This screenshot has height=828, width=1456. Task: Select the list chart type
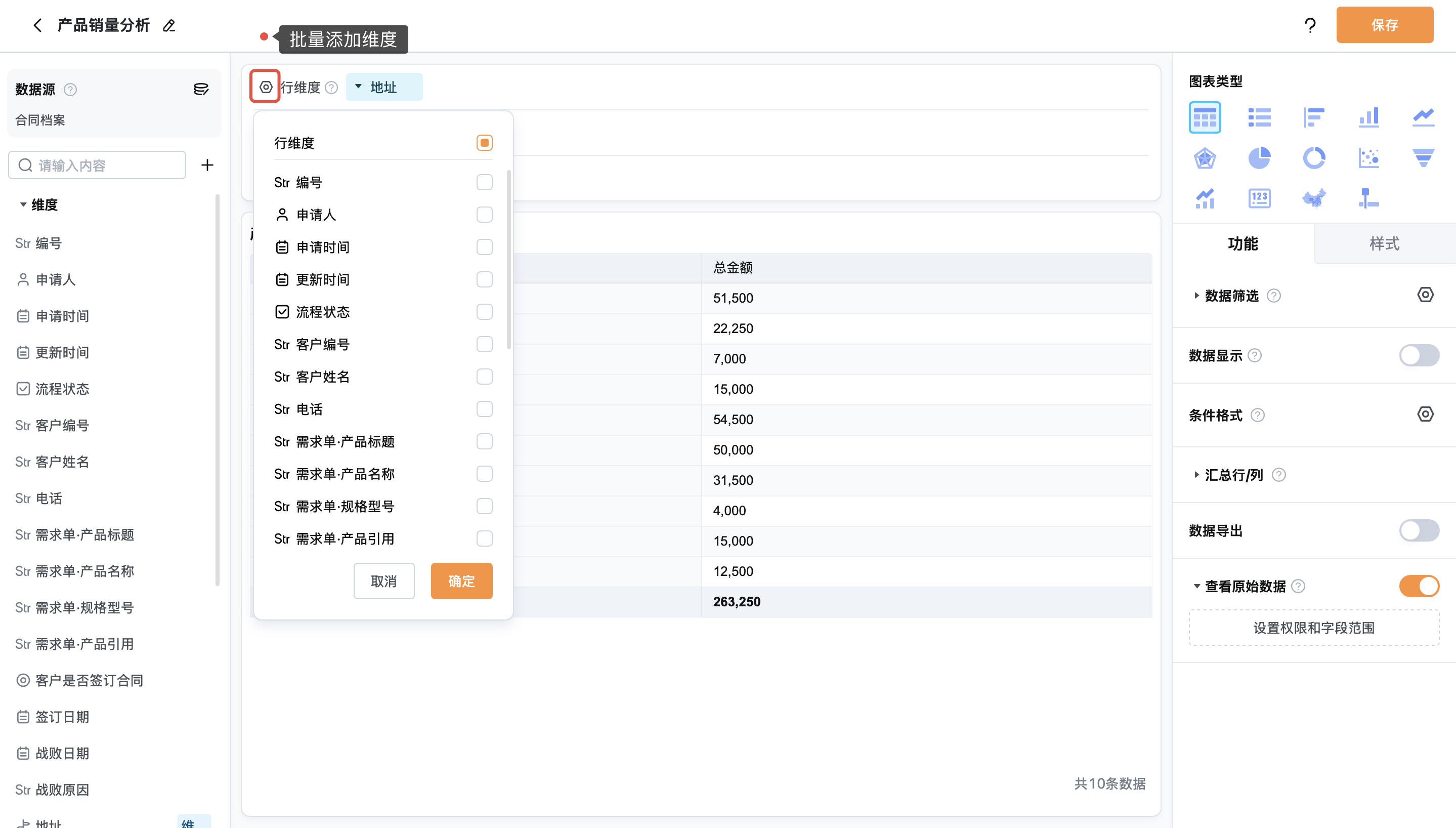(1259, 117)
